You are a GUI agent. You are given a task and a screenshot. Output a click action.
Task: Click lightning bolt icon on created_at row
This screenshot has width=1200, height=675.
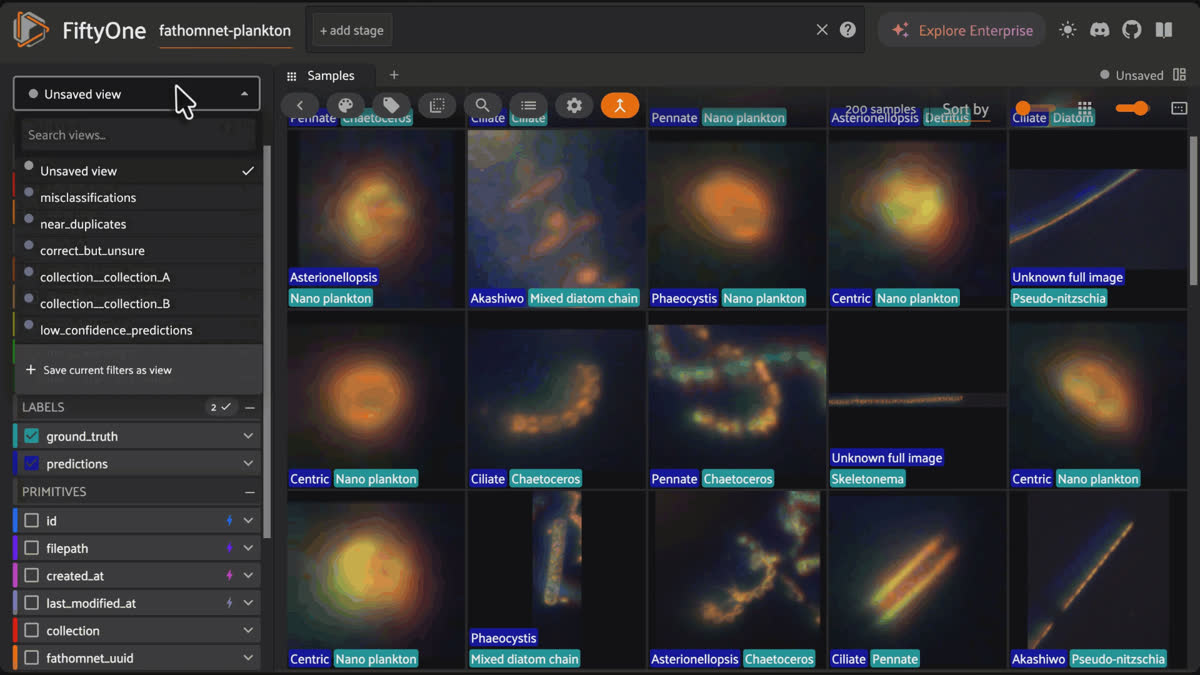(229, 576)
